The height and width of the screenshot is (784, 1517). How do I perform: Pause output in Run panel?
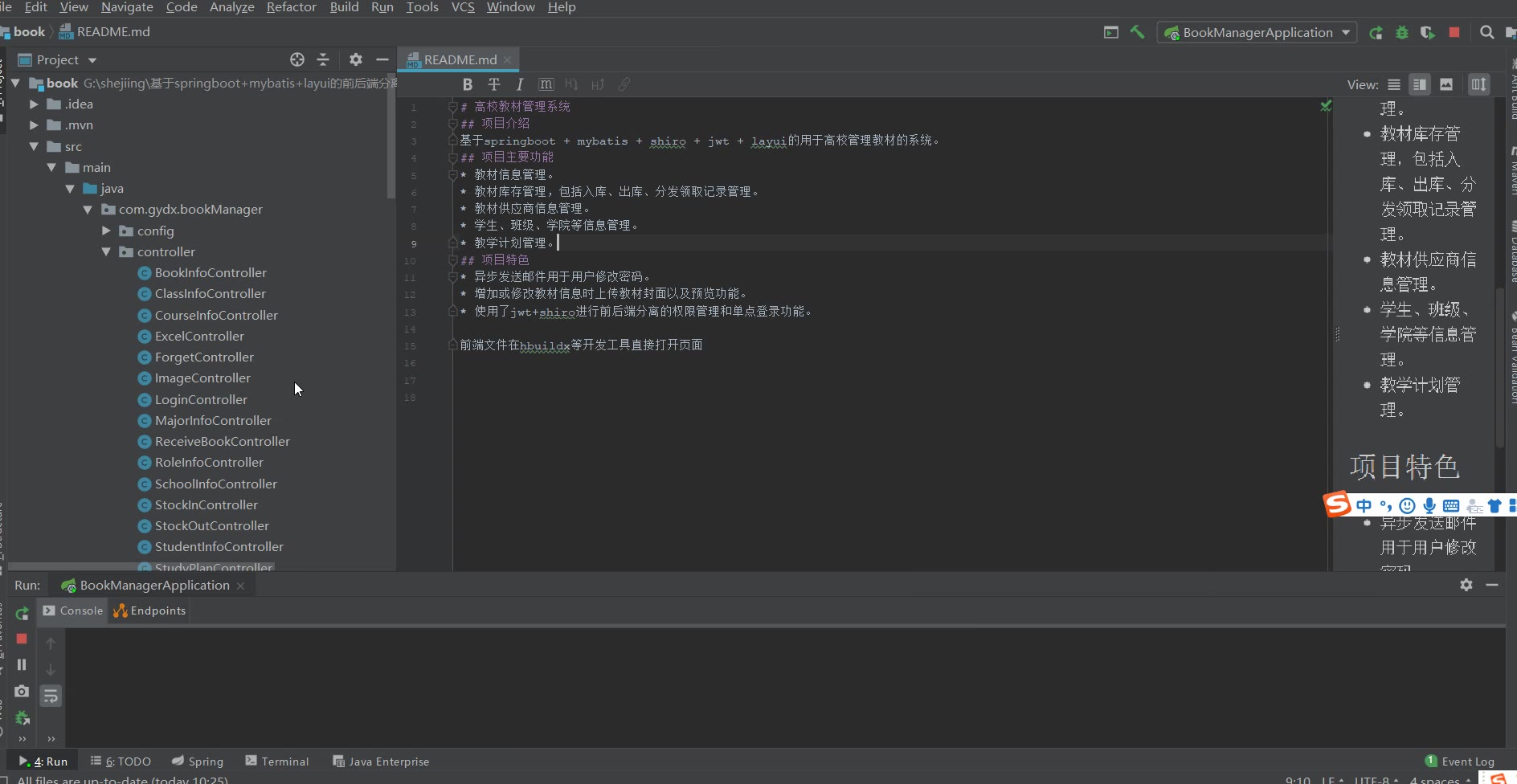click(x=22, y=664)
